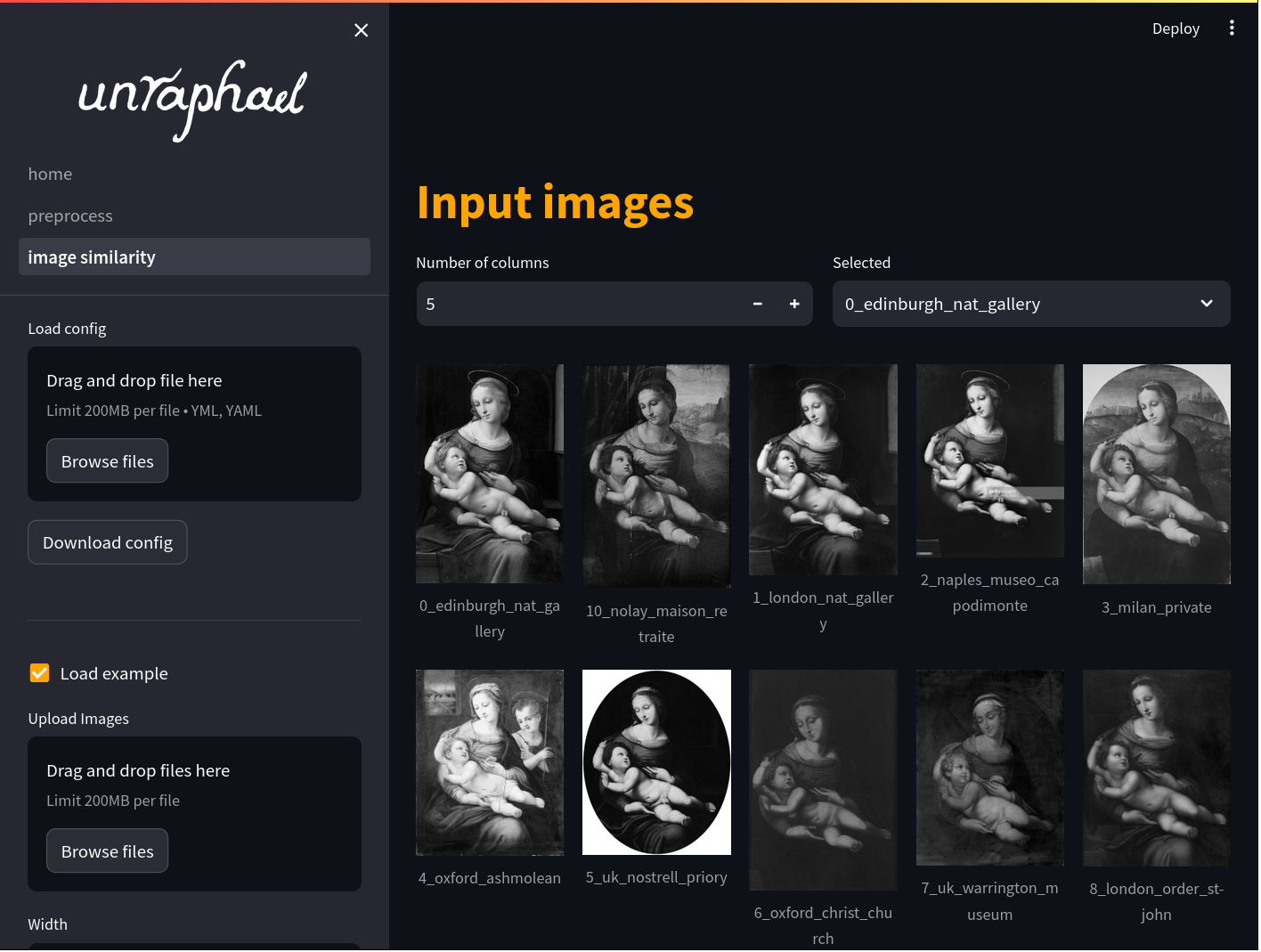This screenshot has width=1261, height=952.
Task: Click the Deploy button
Action: 1177,28
